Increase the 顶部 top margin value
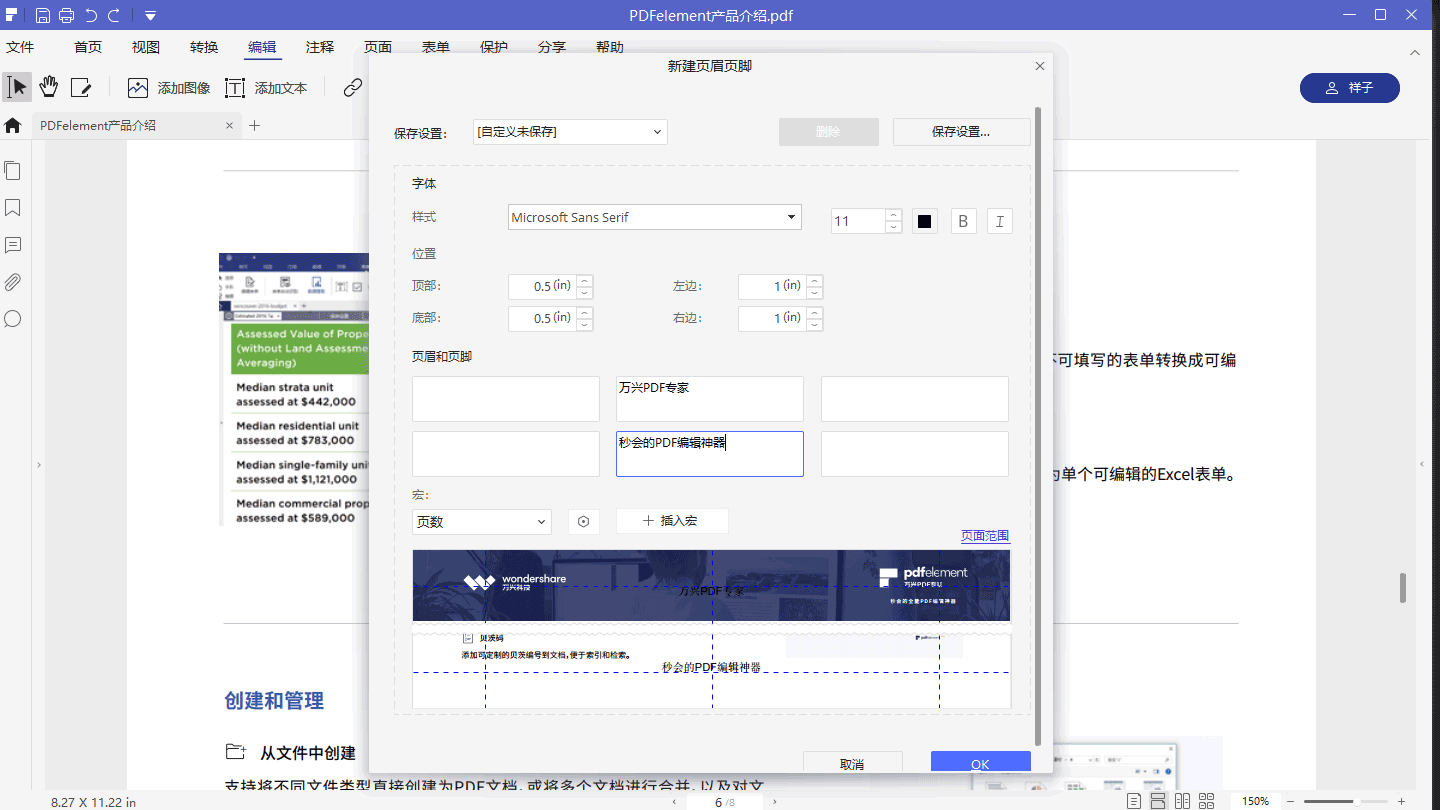 [x=585, y=281]
